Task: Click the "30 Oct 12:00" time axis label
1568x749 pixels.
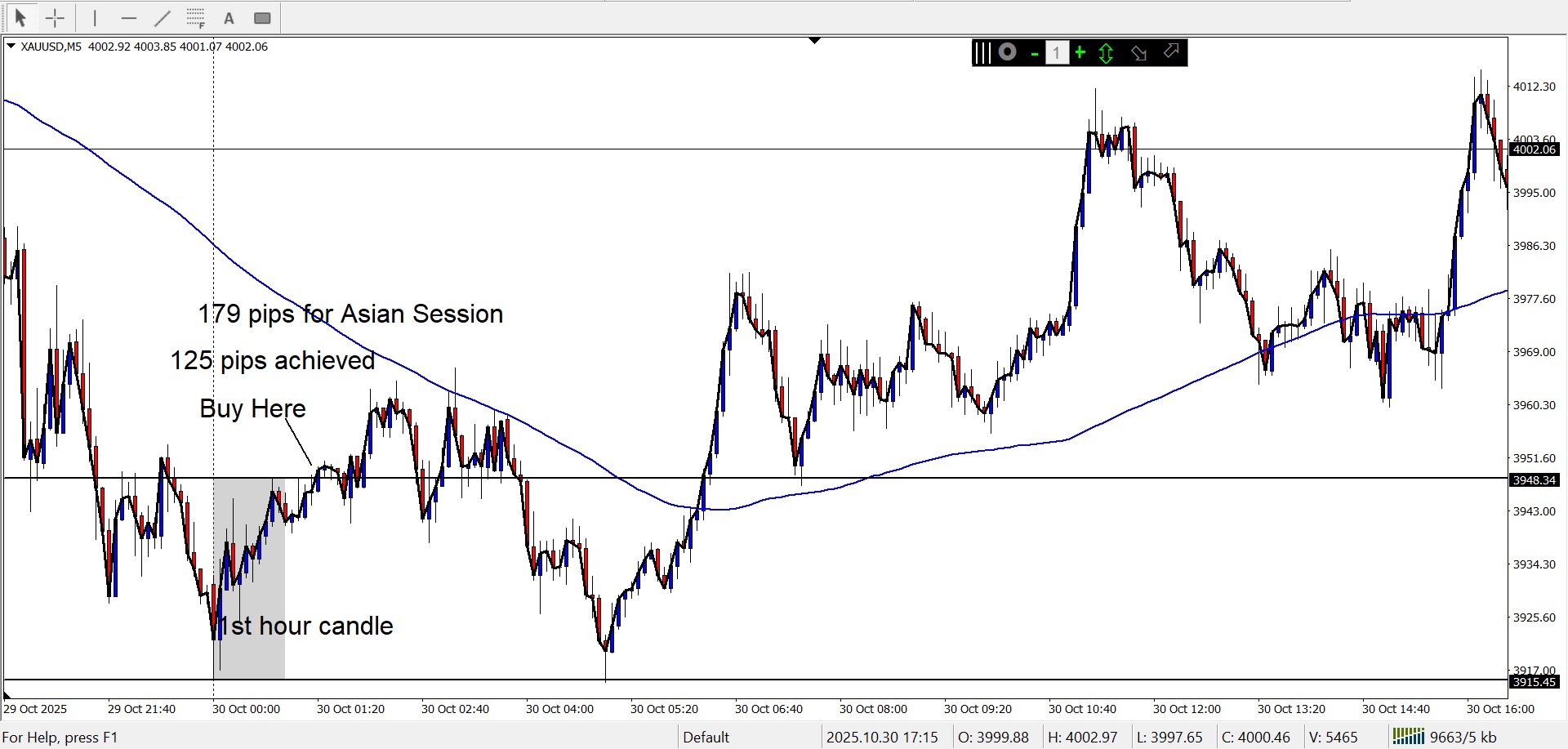Action: tap(1187, 709)
